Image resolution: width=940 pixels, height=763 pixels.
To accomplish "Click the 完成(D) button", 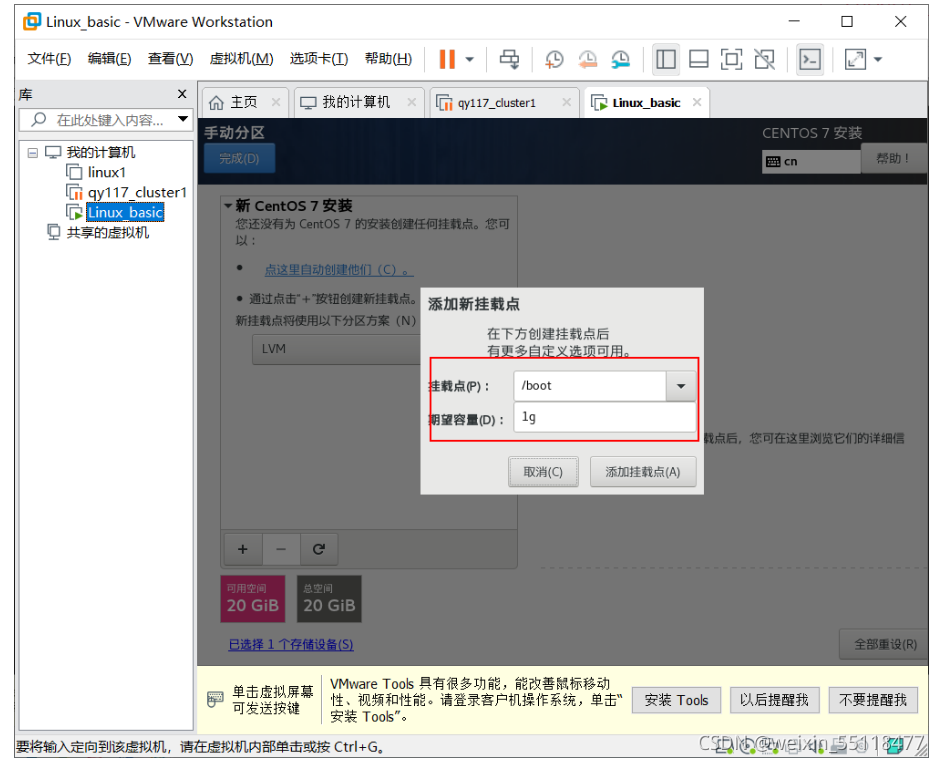I will pyautogui.click(x=239, y=158).
